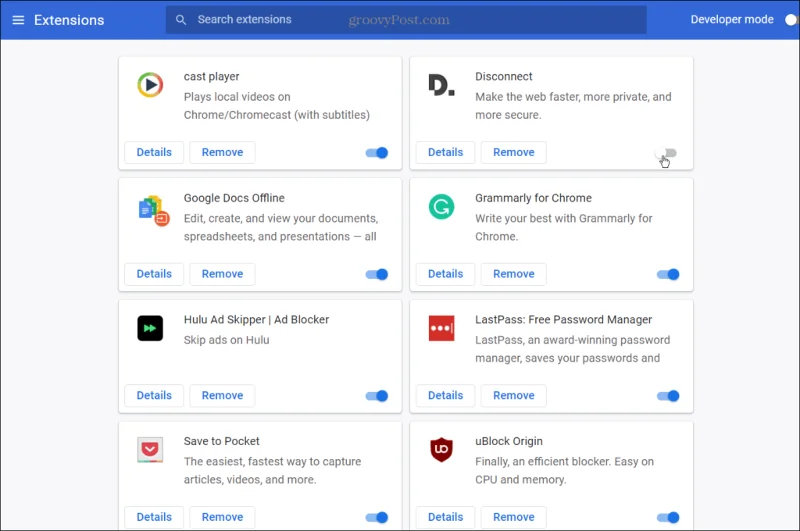800x531 pixels.
Task: Click the Disconnect extension logo
Action: (441, 85)
